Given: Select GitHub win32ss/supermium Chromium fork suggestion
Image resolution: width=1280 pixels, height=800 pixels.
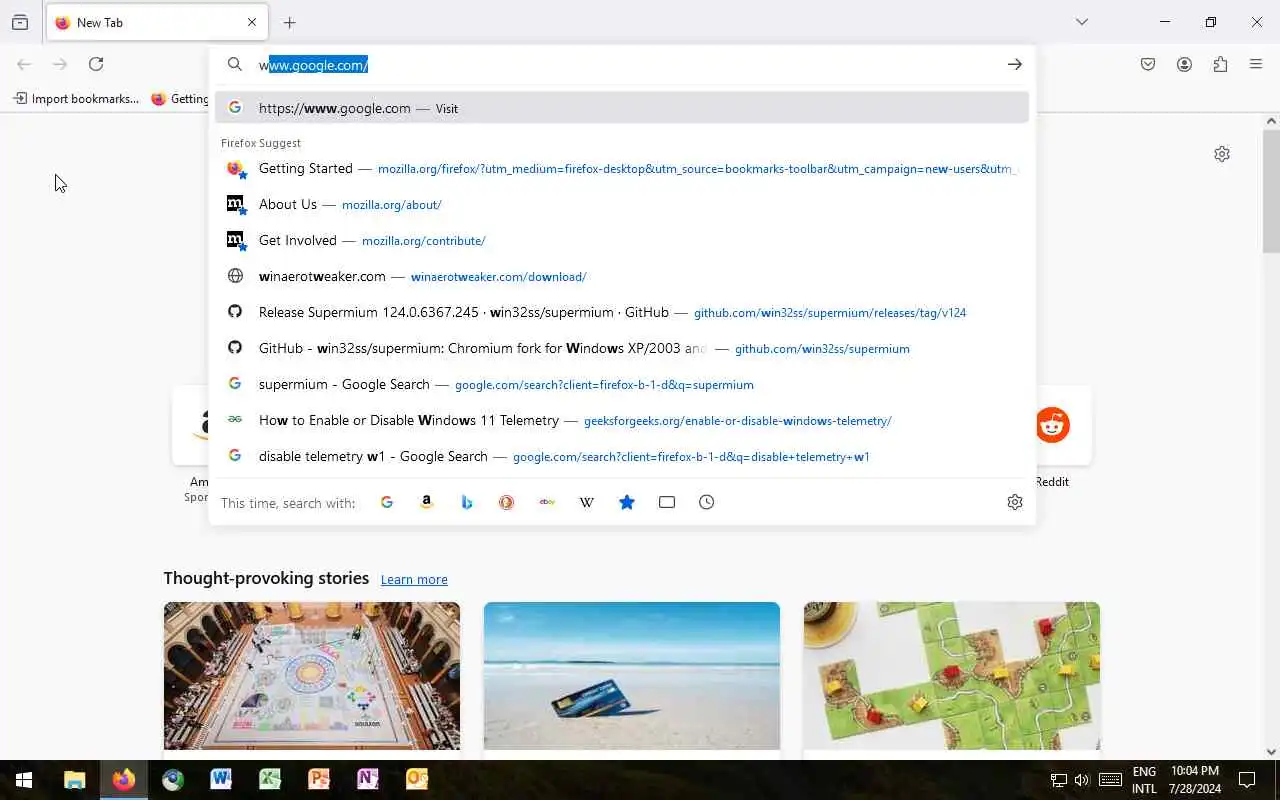Looking at the screenshot, I should click(x=622, y=348).
